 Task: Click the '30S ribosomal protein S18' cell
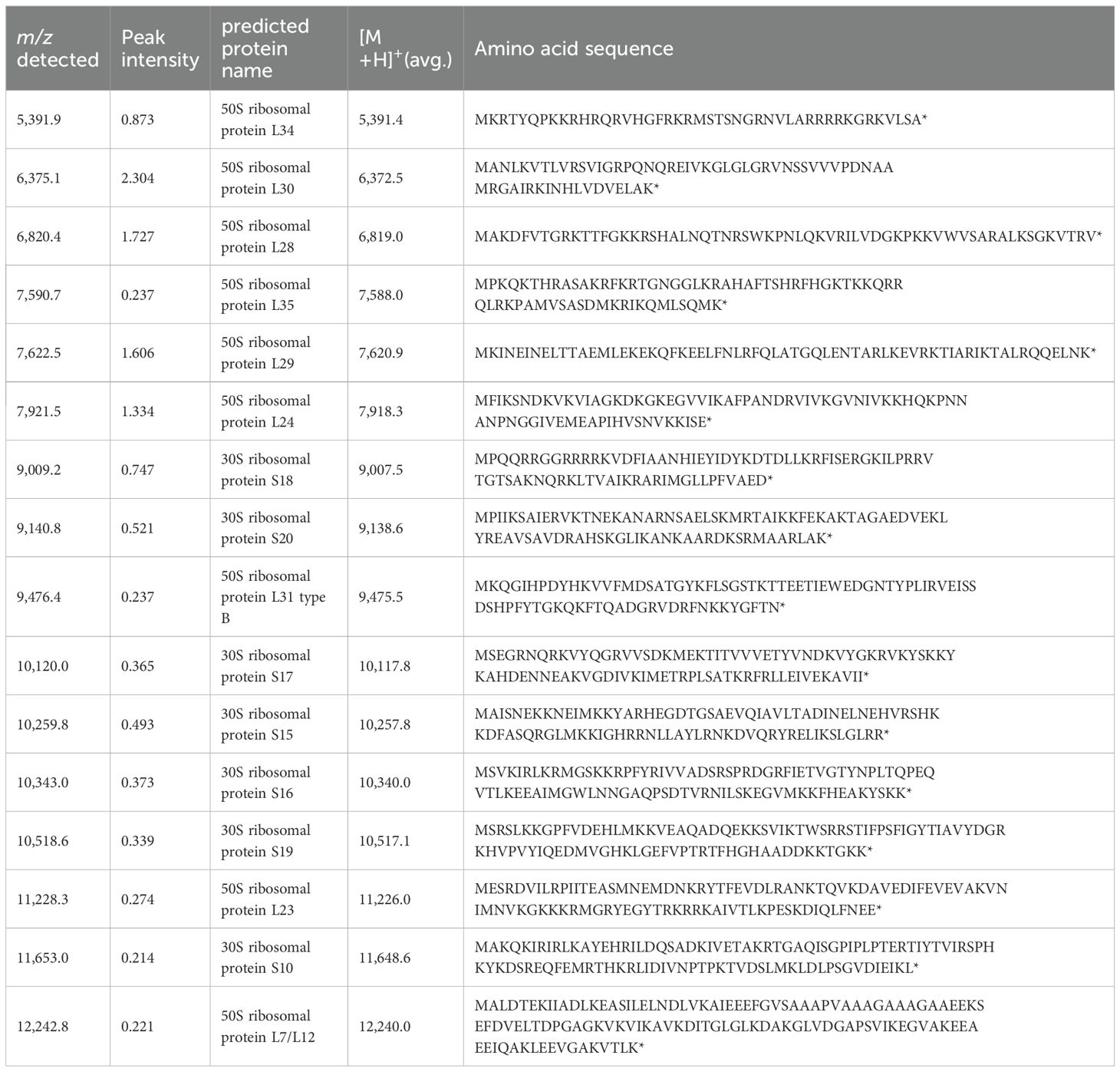pos(265,470)
